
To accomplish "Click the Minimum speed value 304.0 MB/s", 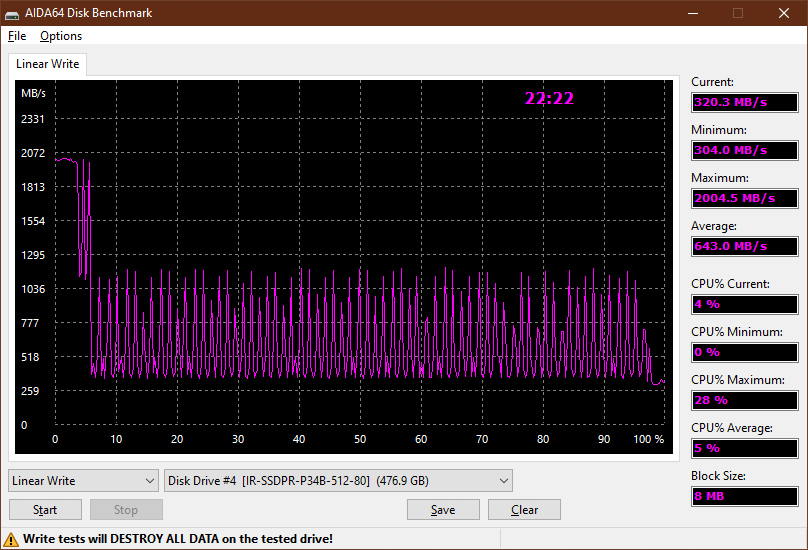I will [x=745, y=150].
